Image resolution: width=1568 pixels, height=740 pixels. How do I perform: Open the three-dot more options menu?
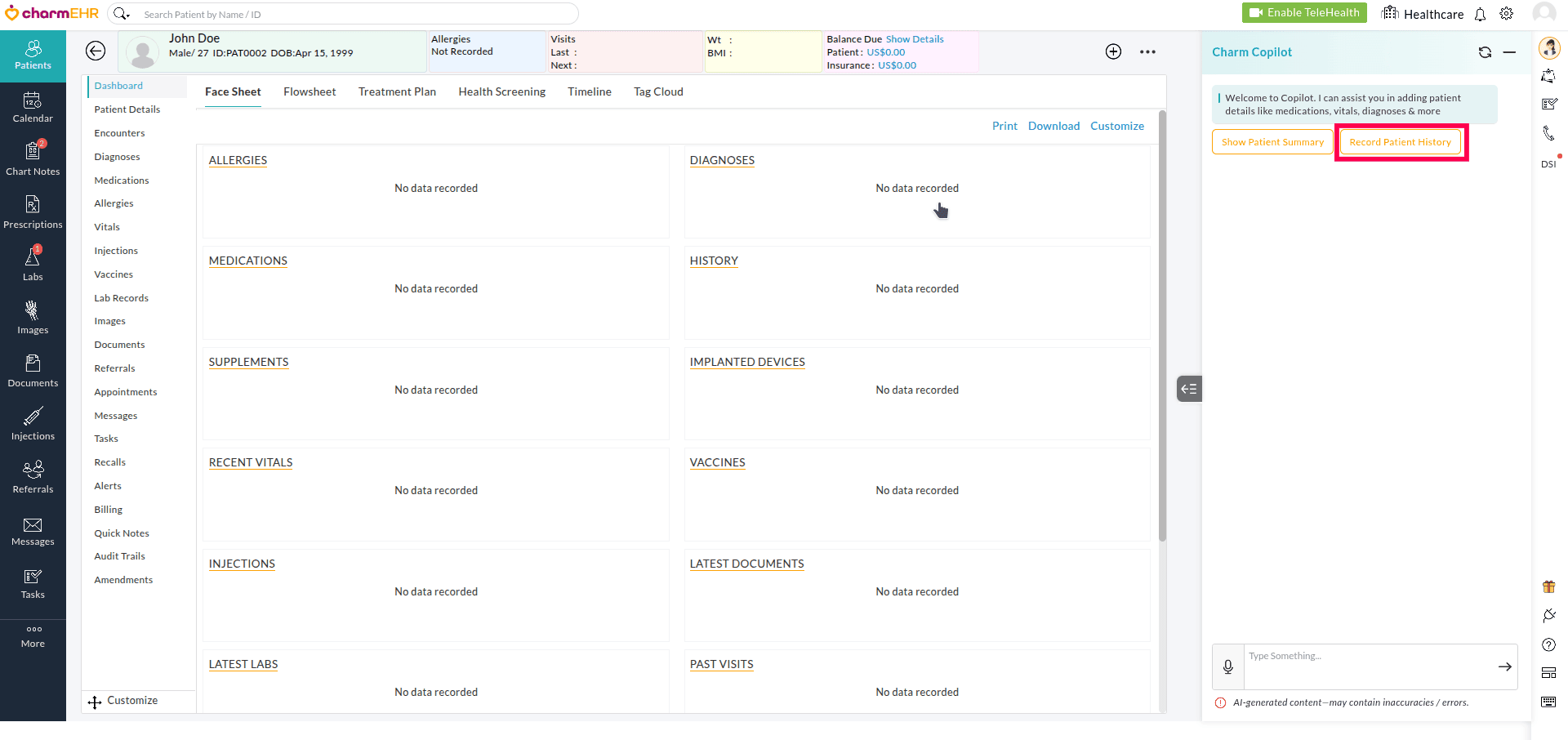(1147, 51)
